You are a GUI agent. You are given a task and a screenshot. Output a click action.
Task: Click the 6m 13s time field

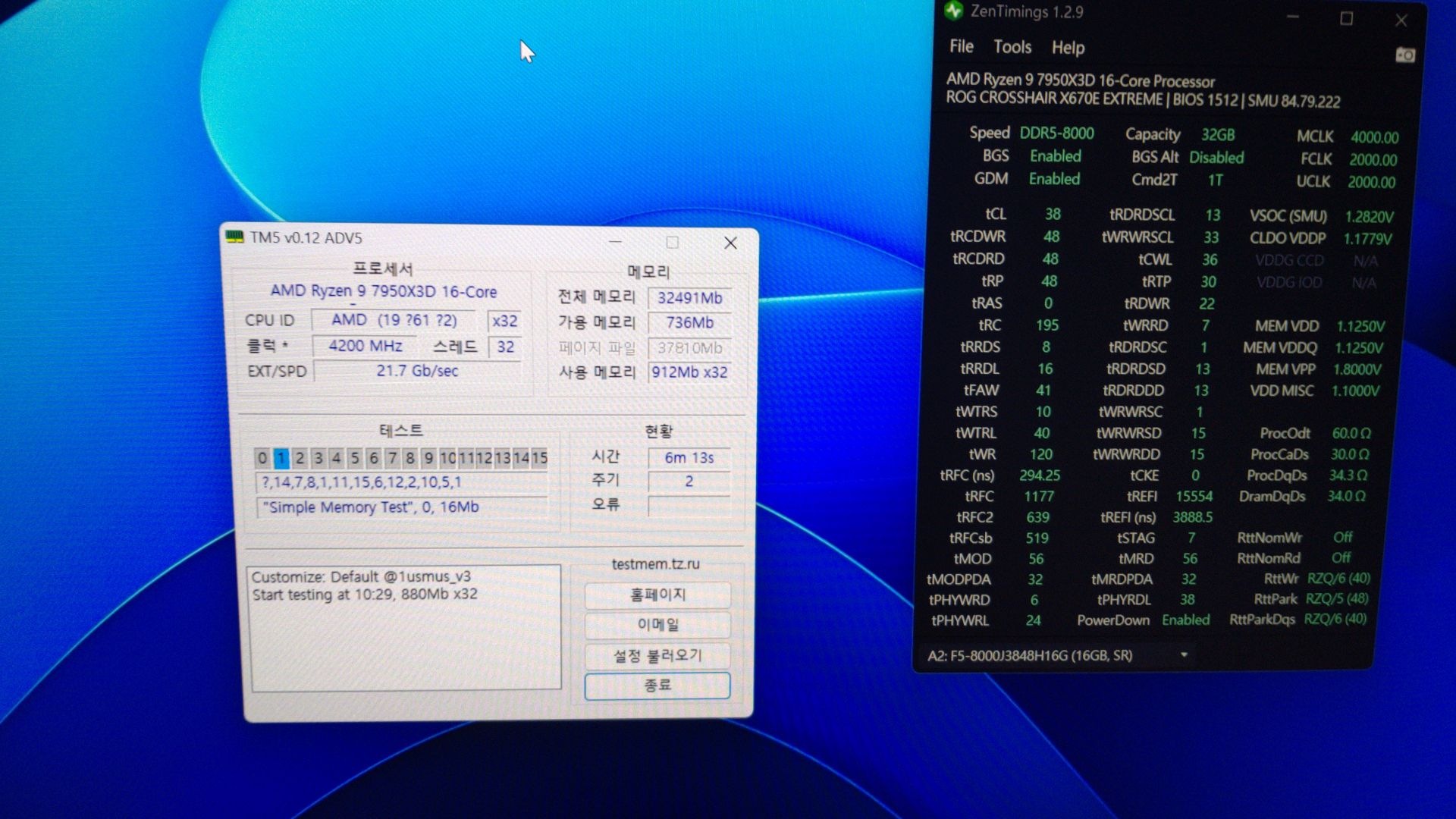[689, 457]
